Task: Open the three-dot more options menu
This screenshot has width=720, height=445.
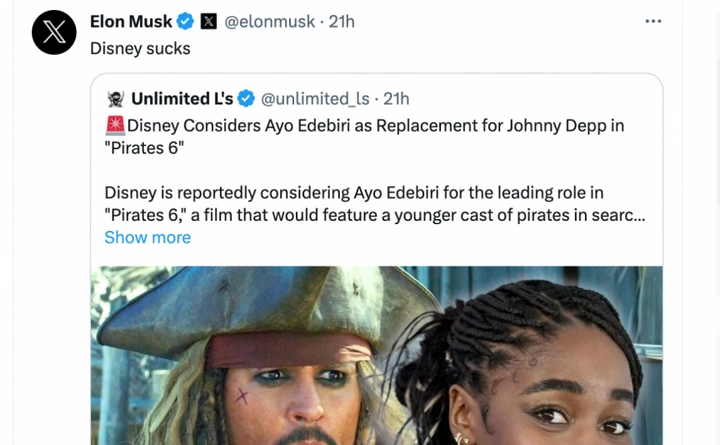Action: [x=653, y=21]
